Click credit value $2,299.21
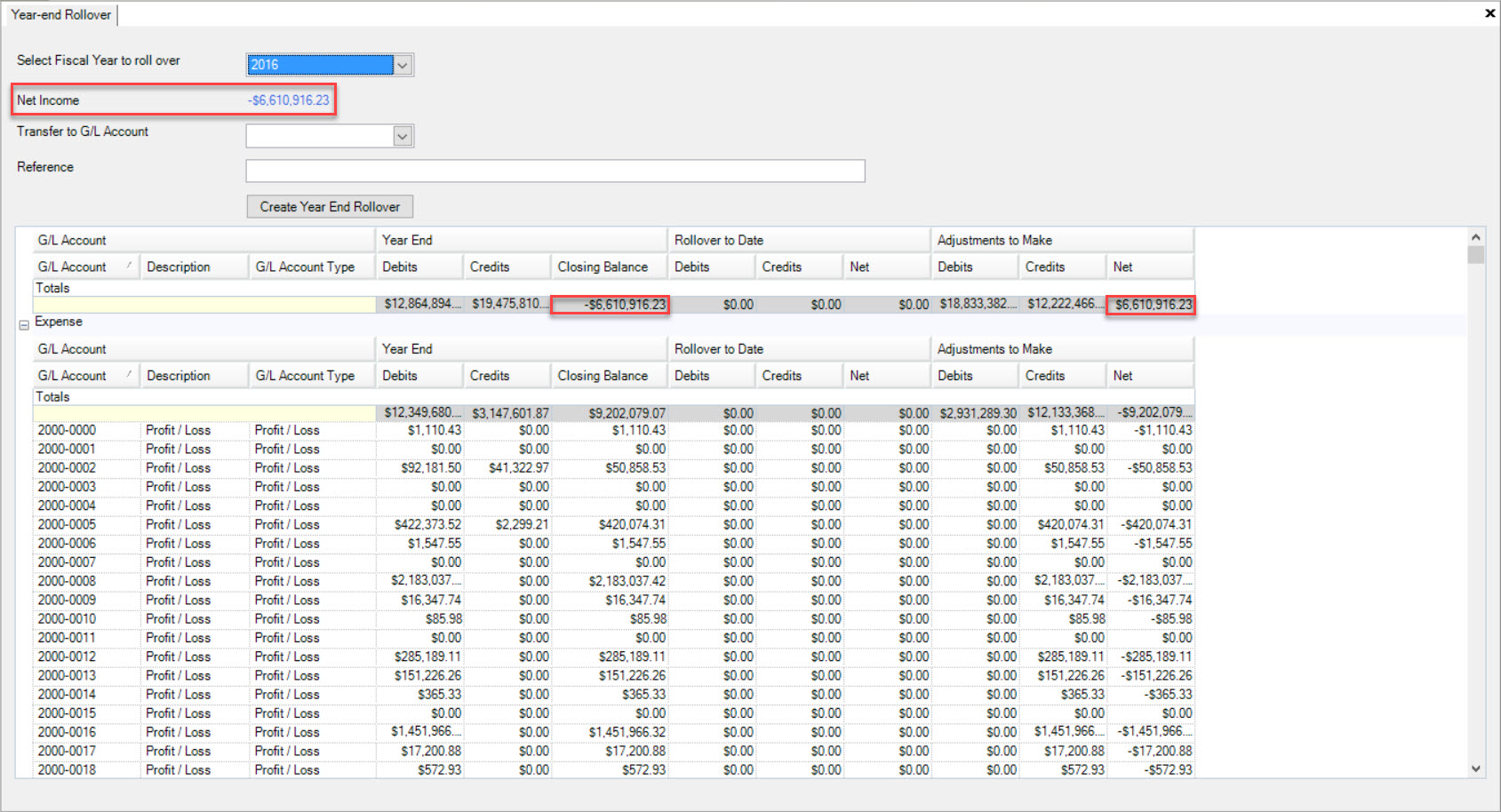Screen dimensions: 1501x812 coord(523,524)
